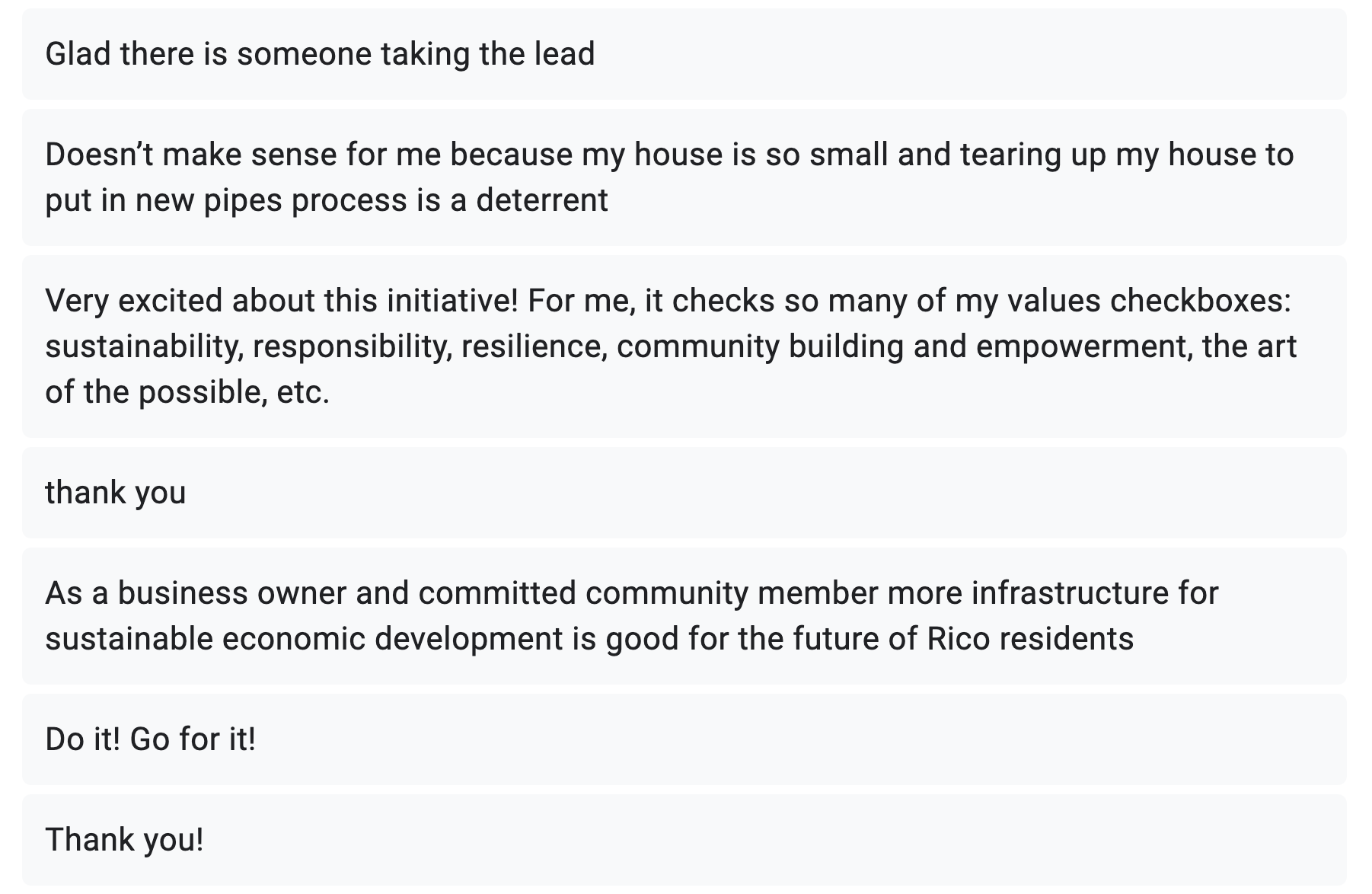
Task: Select the response about tearing up my house
Action: pos(684,177)
